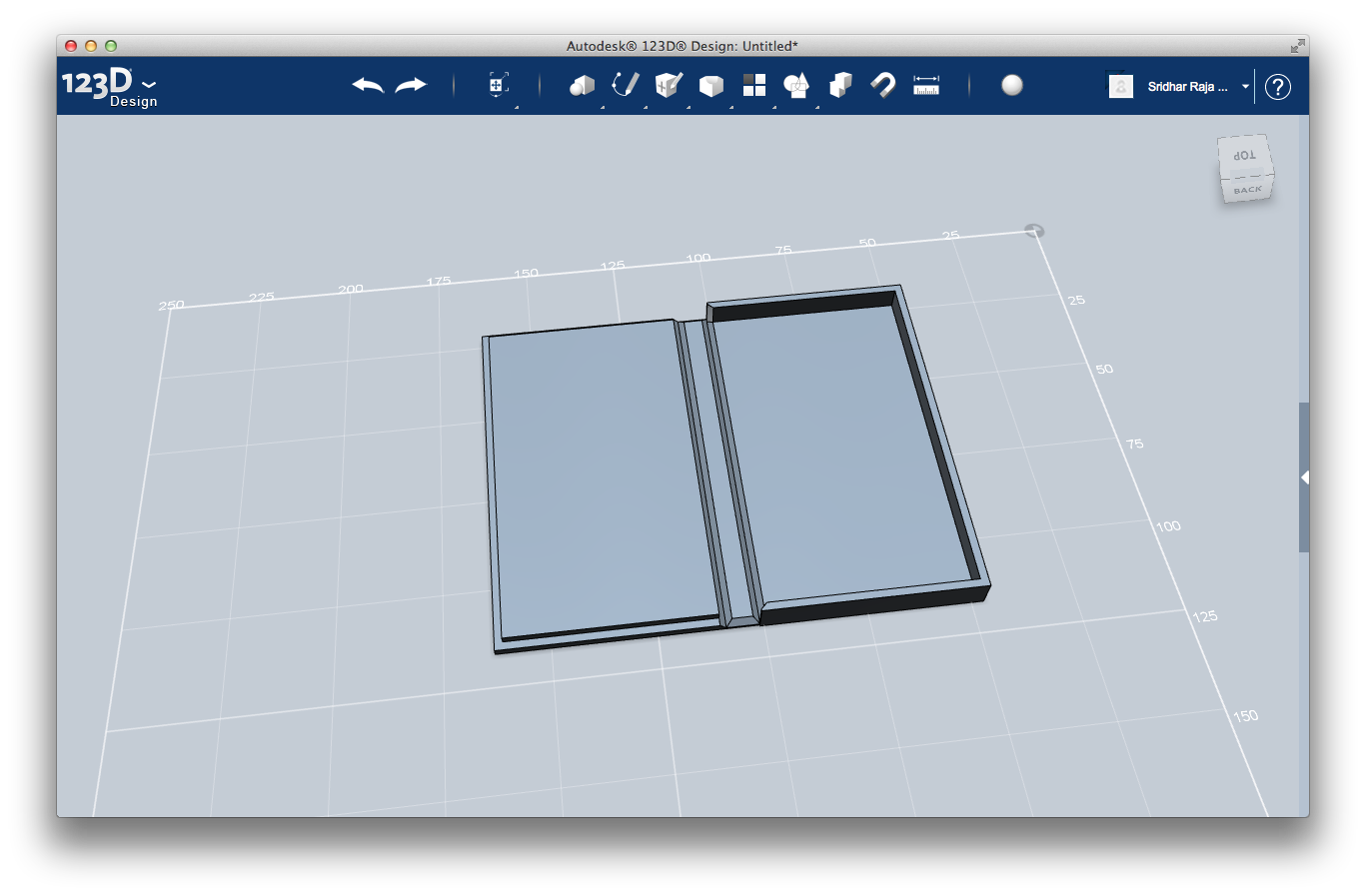Open the Help question mark
Image resolution: width=1366 pixels, height=896 pixels.
1277,87
